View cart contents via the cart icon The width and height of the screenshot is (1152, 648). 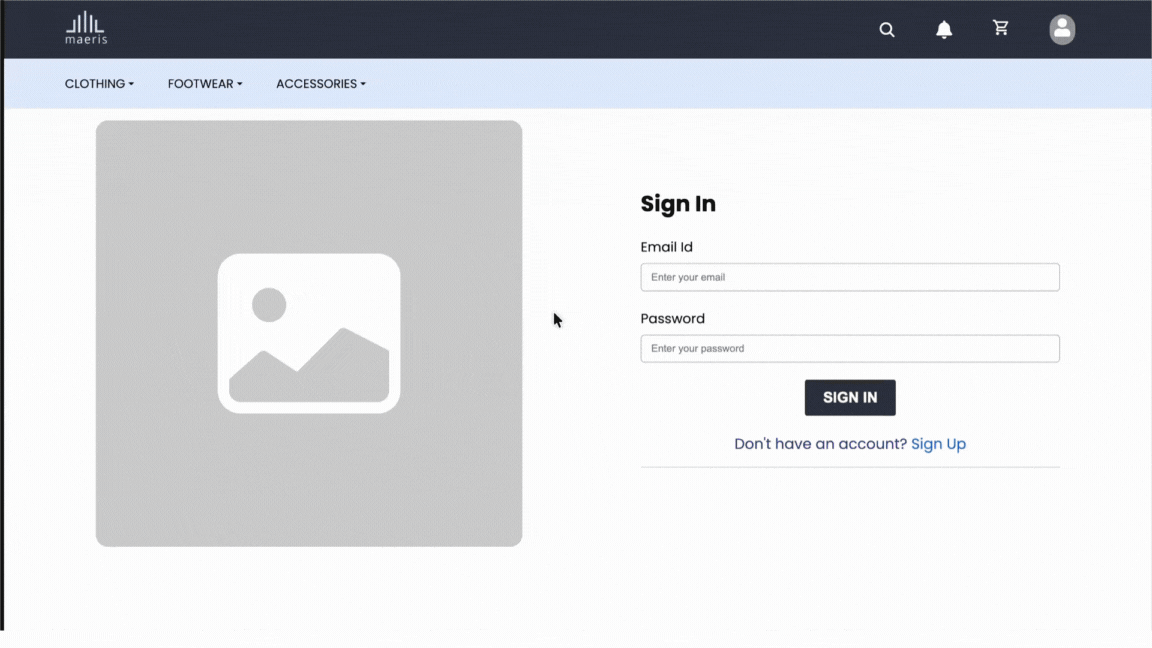click(x=1001, y=29)
